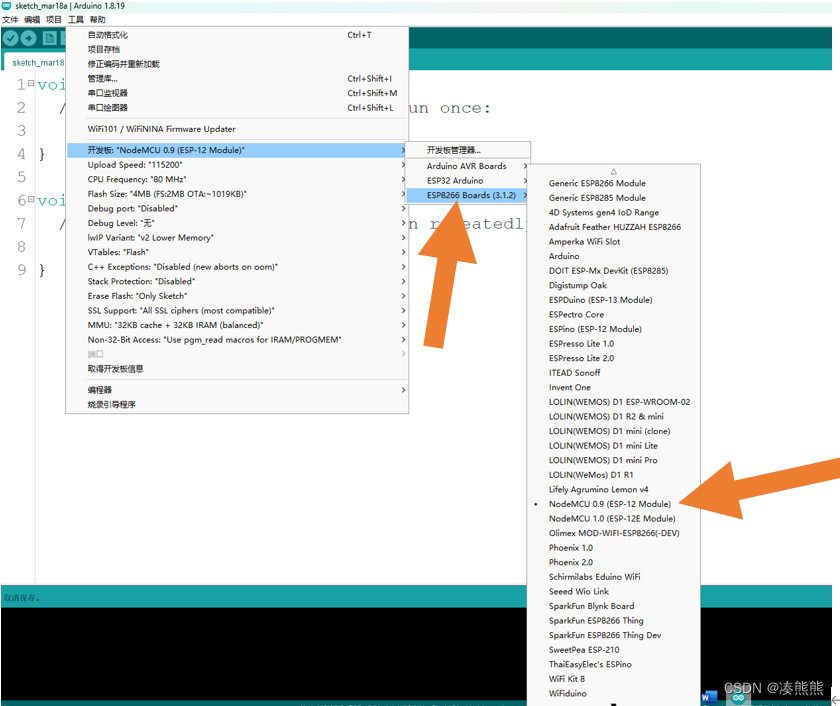Click the board list scroll-up arrow

(613, 171)
